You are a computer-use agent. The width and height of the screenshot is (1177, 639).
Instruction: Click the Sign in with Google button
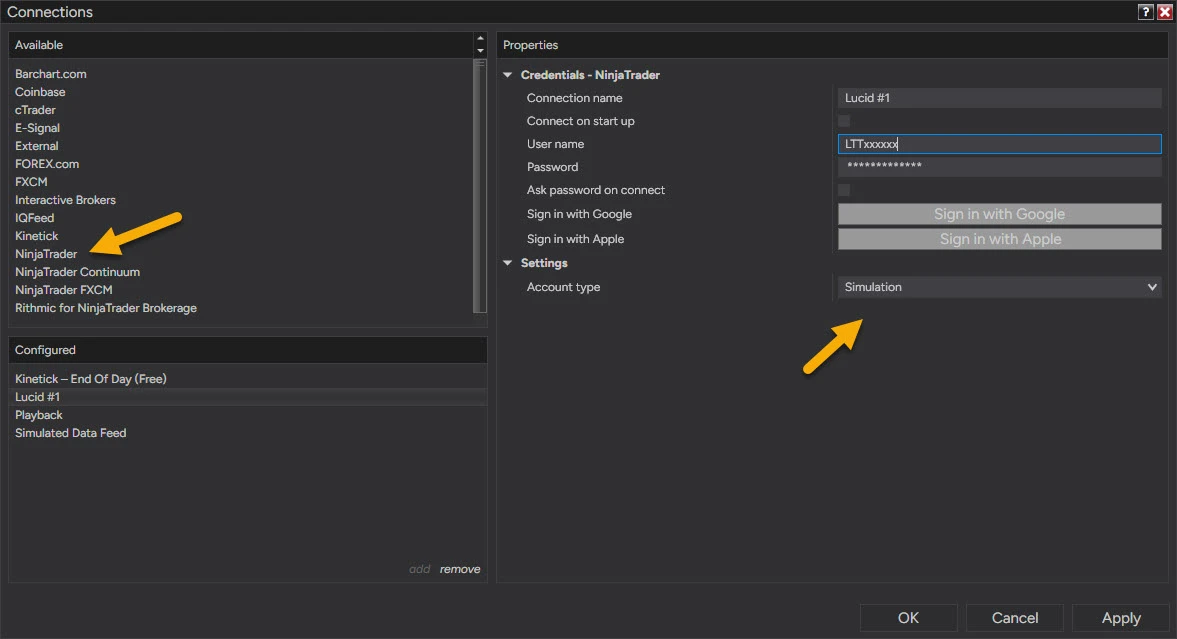999,214
